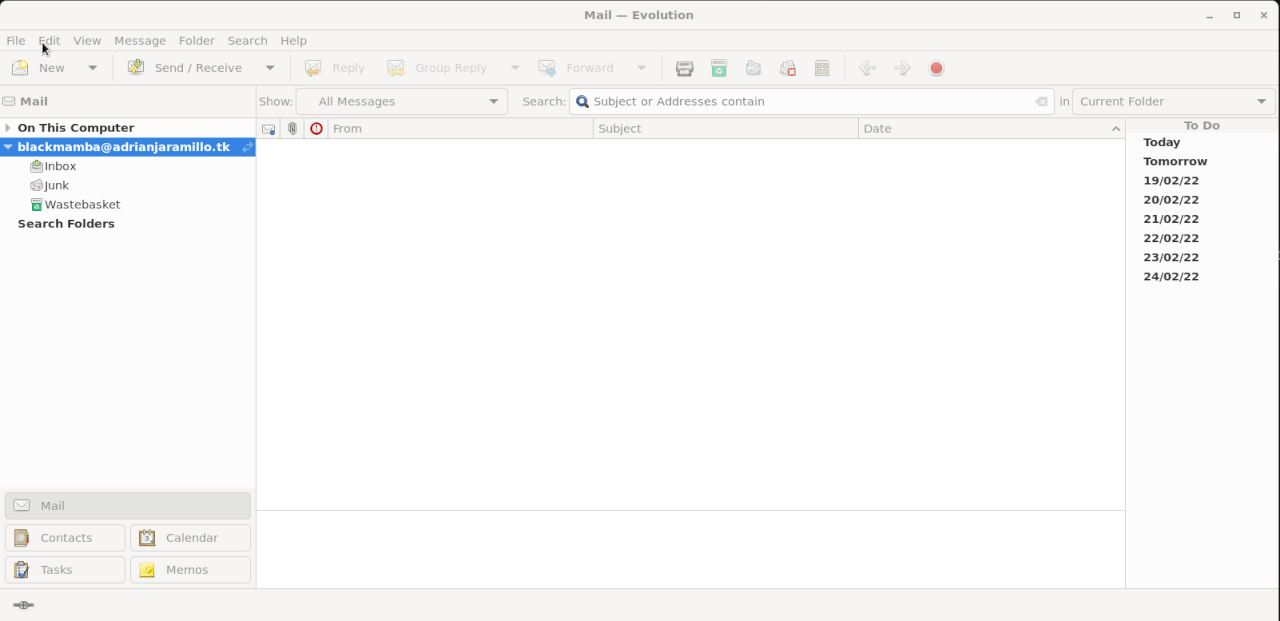
Task: Open the Show All Messages dropdown
Action: (x=402, y=101)
